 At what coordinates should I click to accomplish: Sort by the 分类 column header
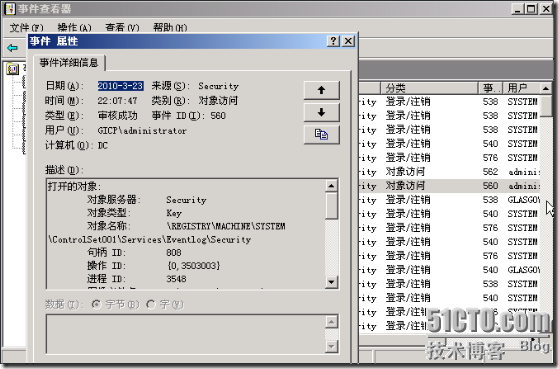coord(429,88)
